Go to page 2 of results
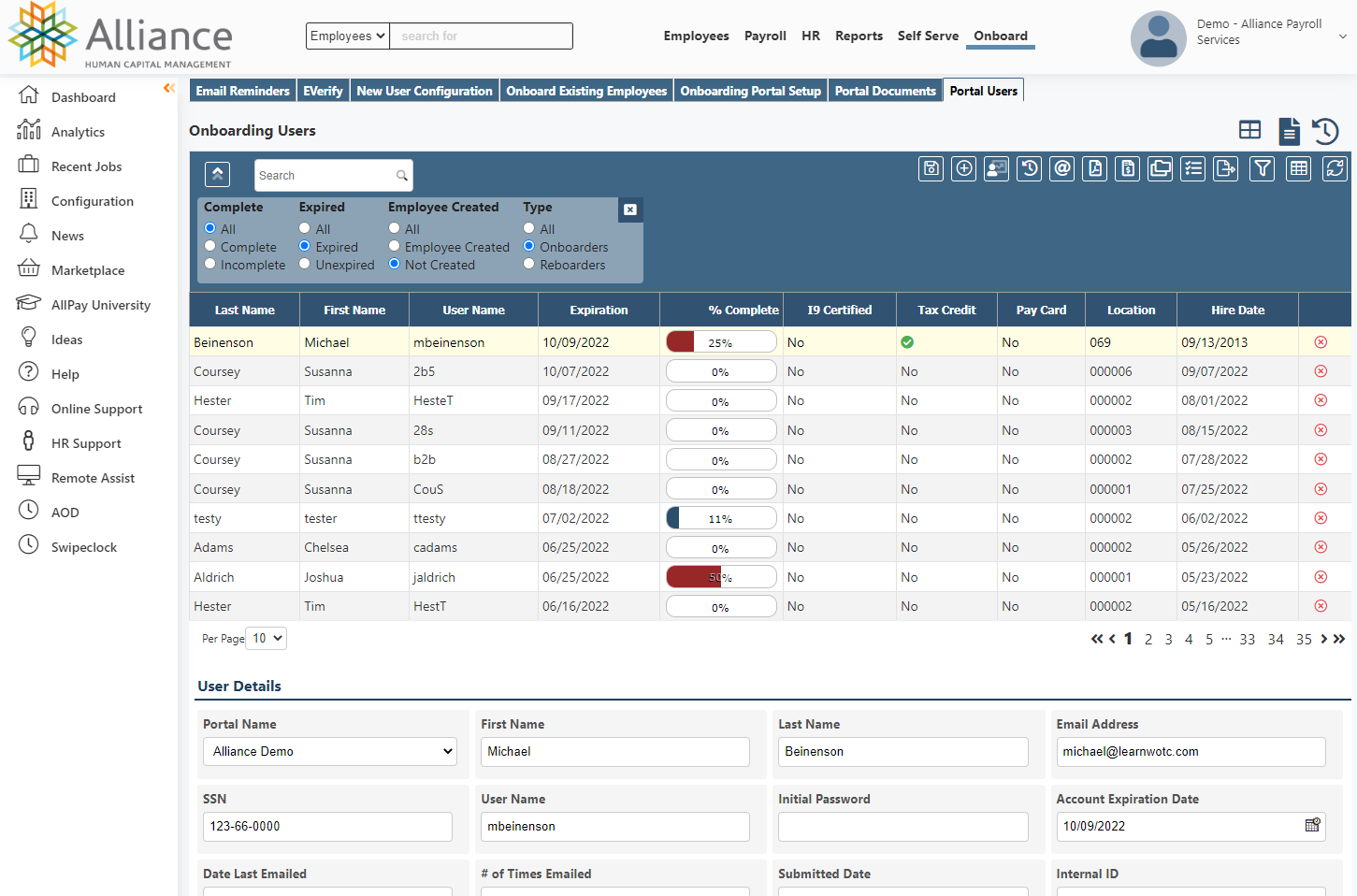Viewport: 1357px width, 896px height. pos(1148,640)
